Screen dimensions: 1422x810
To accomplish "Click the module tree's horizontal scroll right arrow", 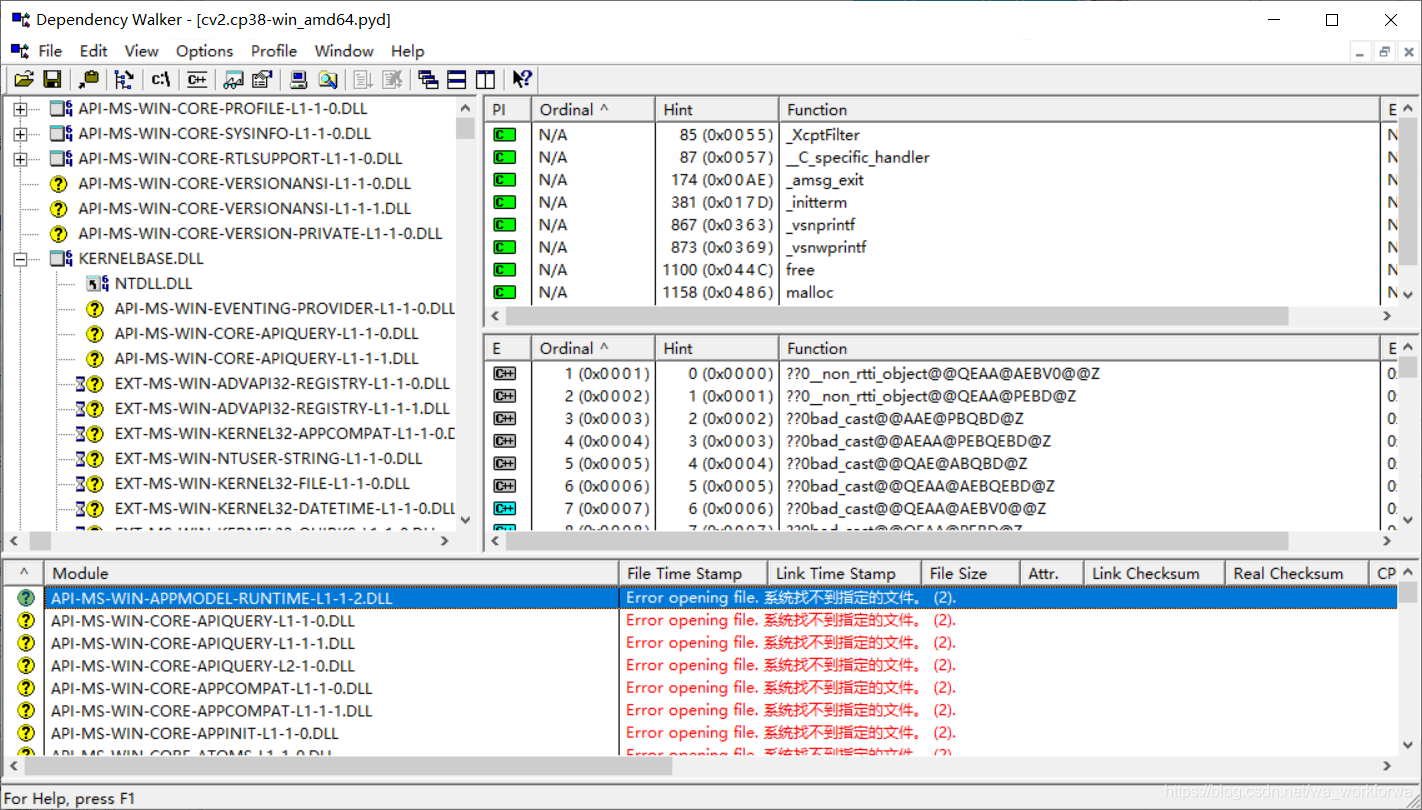I will pos(446,541).
